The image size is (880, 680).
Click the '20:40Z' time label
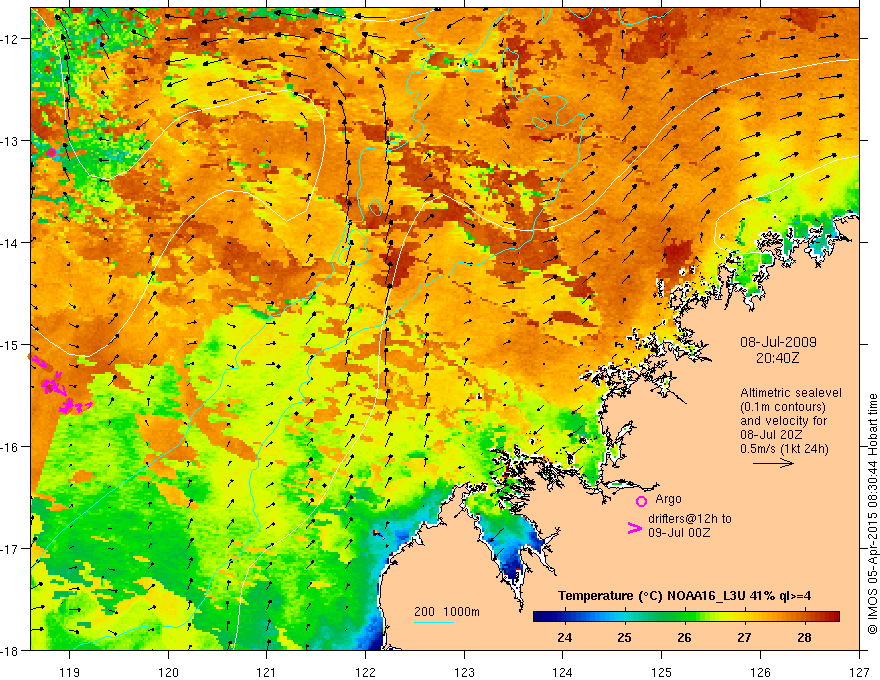pos(777,357)
